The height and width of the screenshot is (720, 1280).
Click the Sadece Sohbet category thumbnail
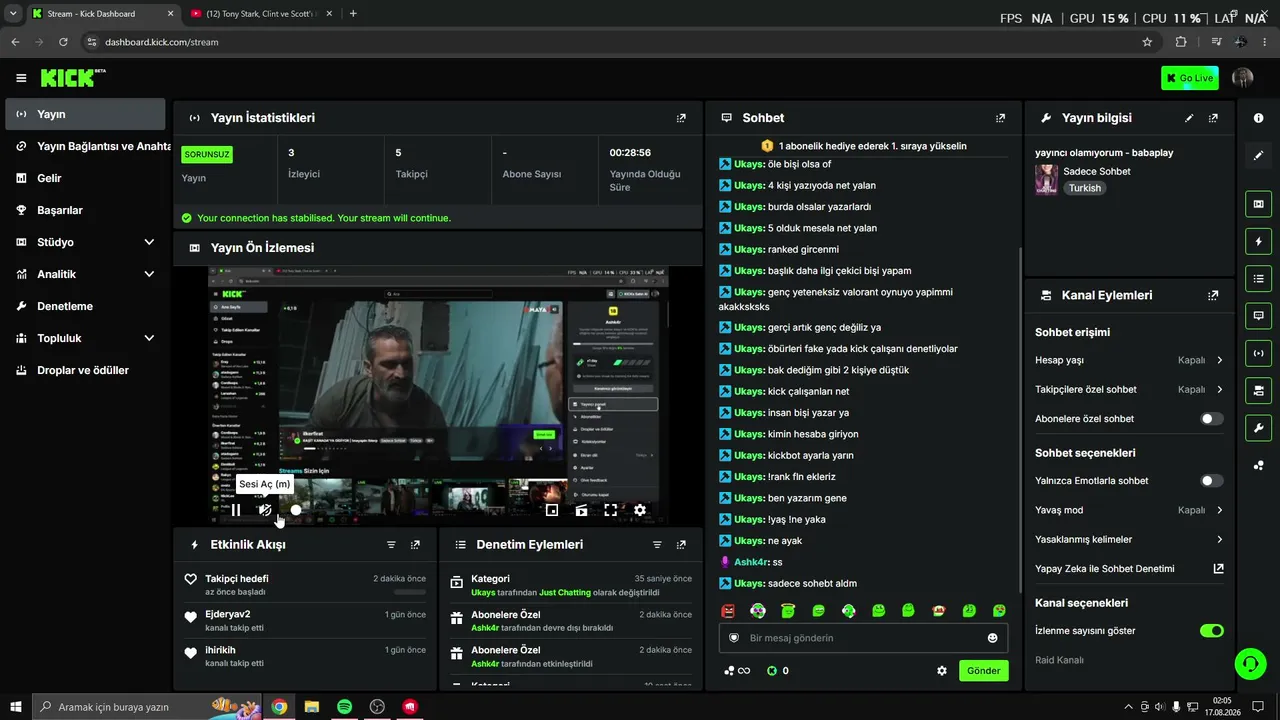coord(1046,179)
